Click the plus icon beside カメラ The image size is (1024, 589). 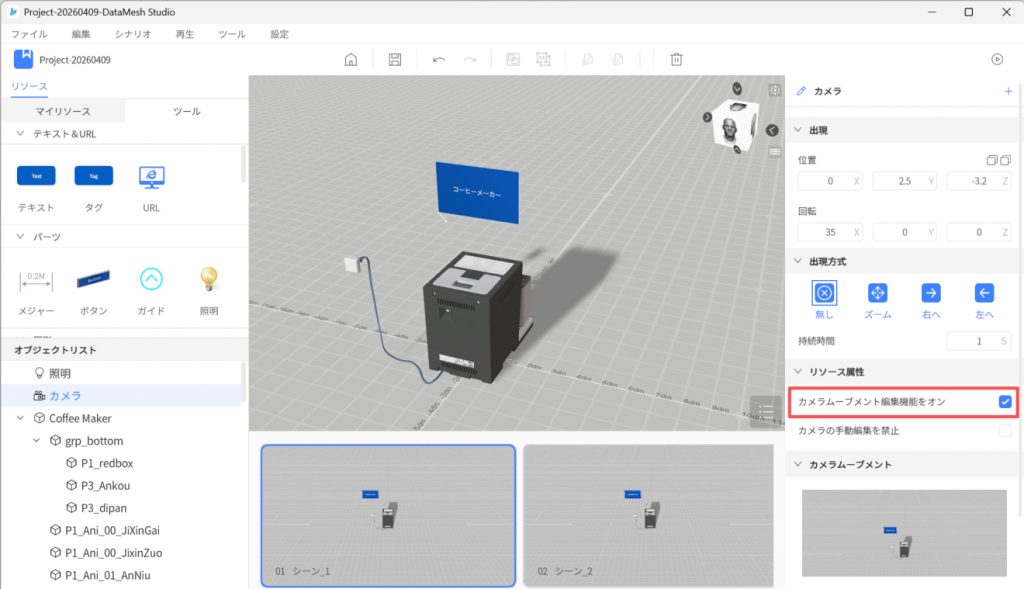click(1008, 91)
